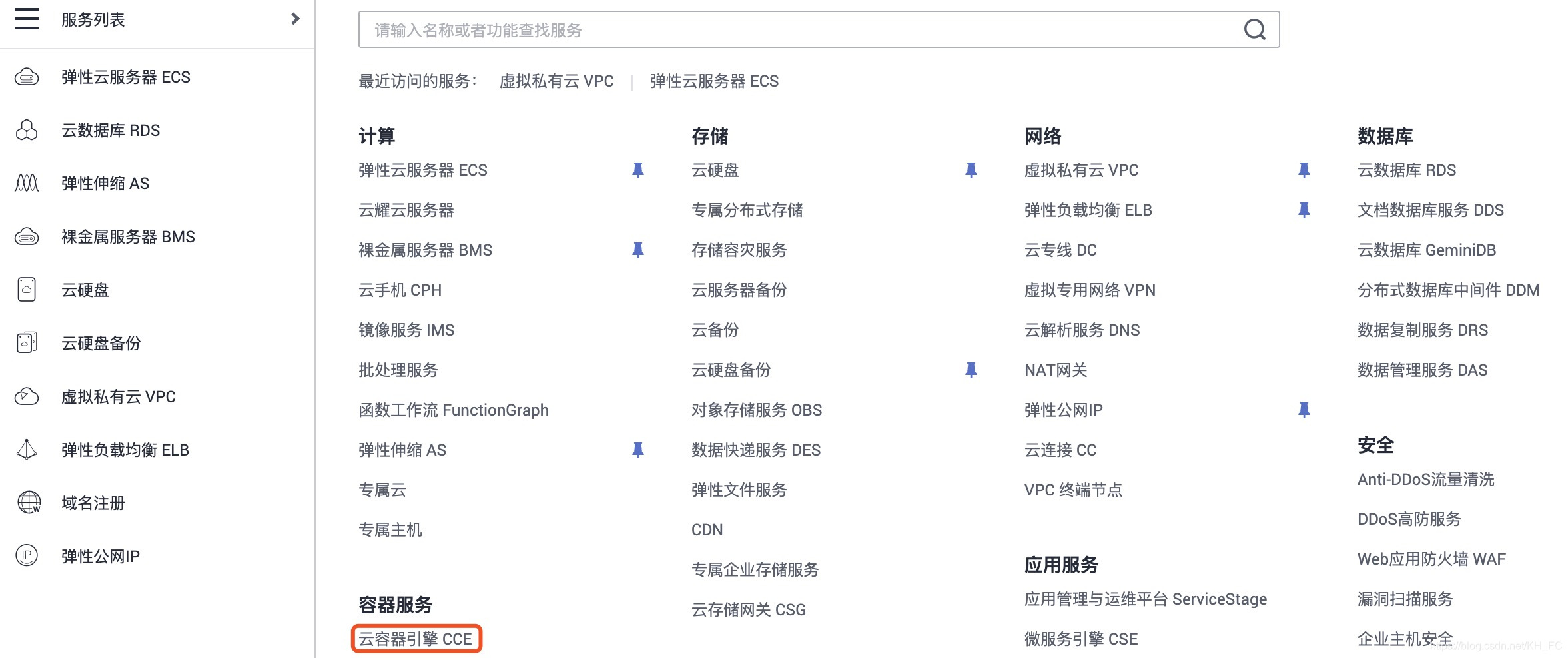This screenshot has width=1568, height=658.
Task: Open 文档数据库服务 DDS
Action: click(x=1431, y=210)
